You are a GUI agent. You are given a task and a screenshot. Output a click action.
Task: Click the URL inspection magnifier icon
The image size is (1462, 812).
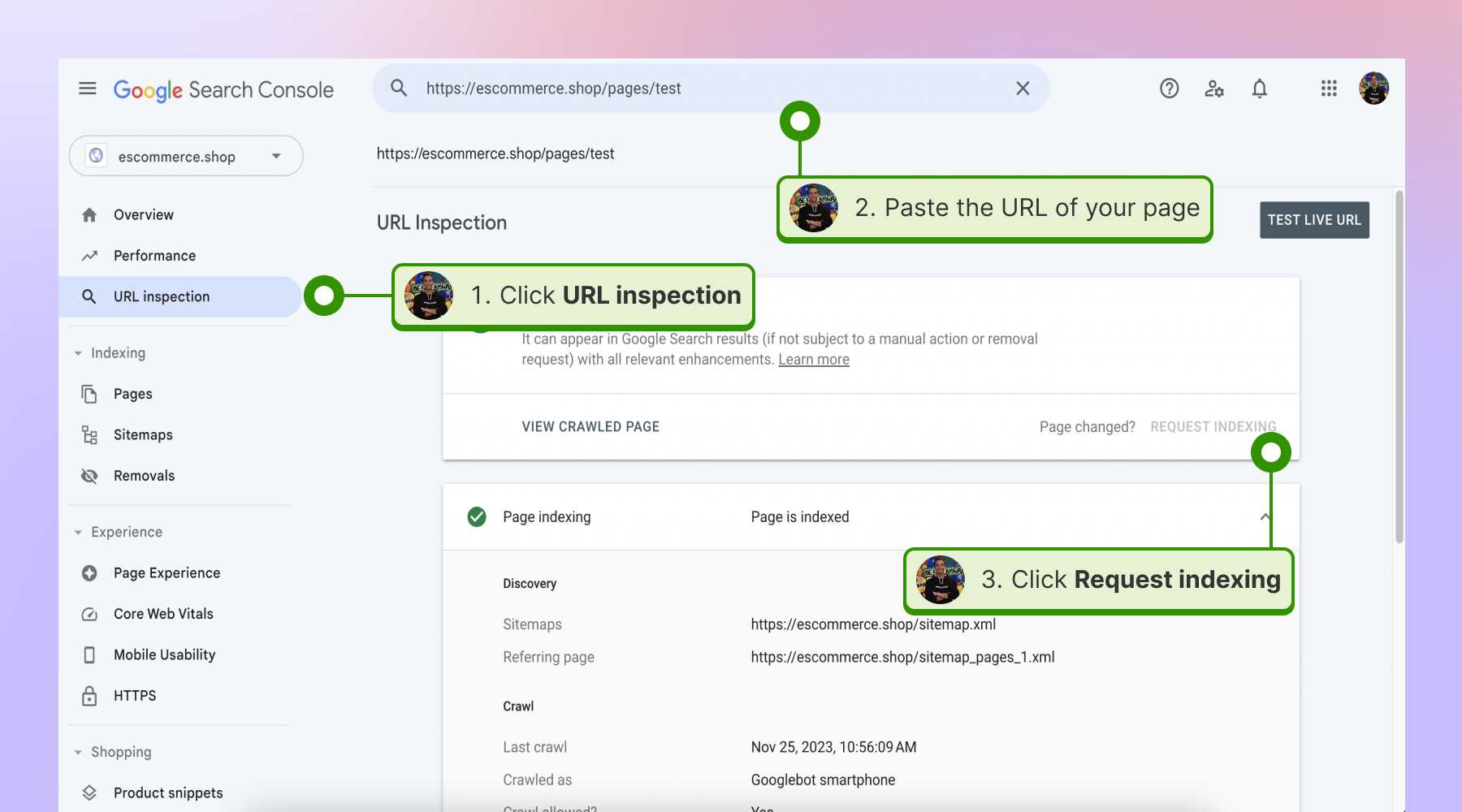[89, 296]
